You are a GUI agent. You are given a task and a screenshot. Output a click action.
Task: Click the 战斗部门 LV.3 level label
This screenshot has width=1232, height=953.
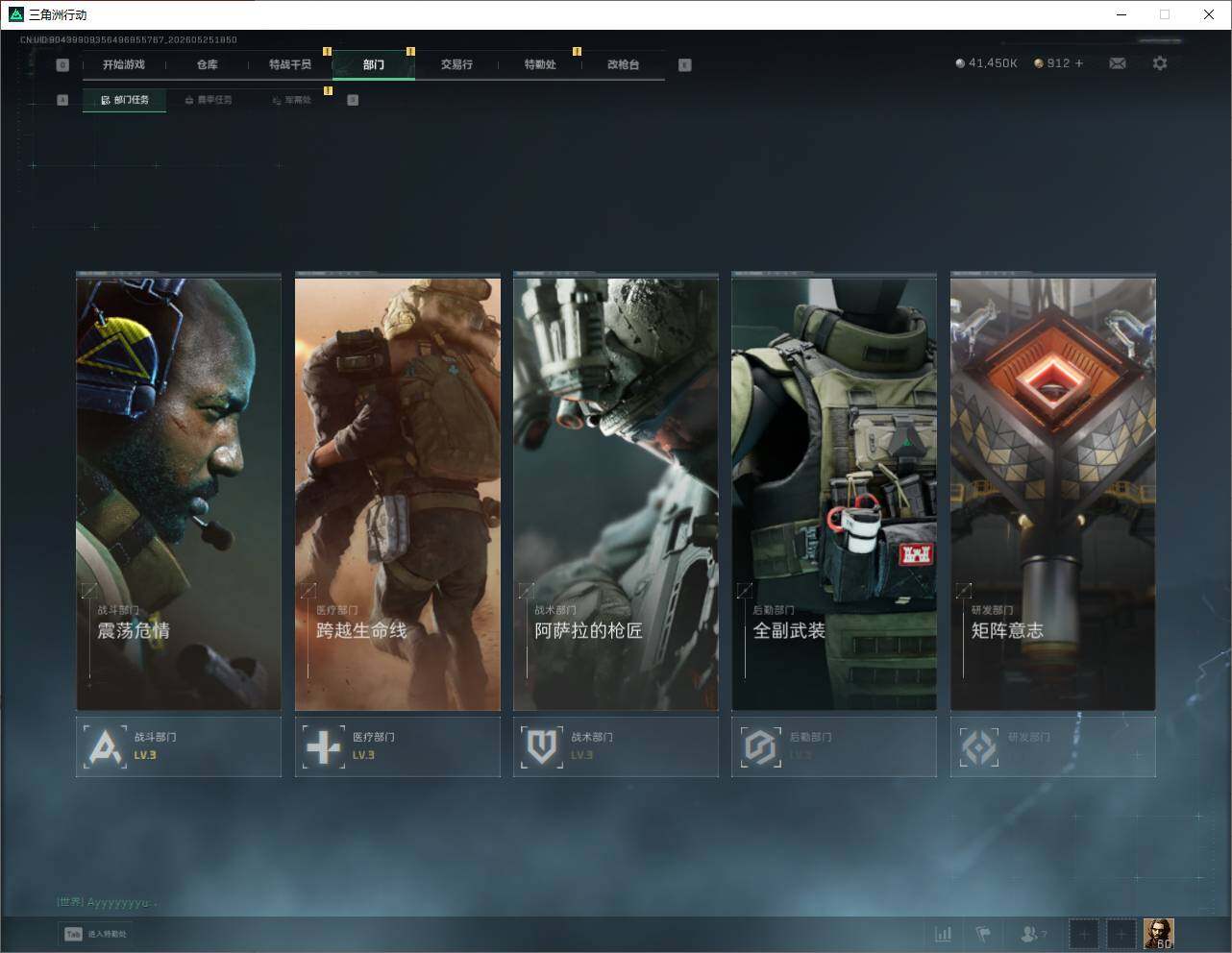(145, 756)
